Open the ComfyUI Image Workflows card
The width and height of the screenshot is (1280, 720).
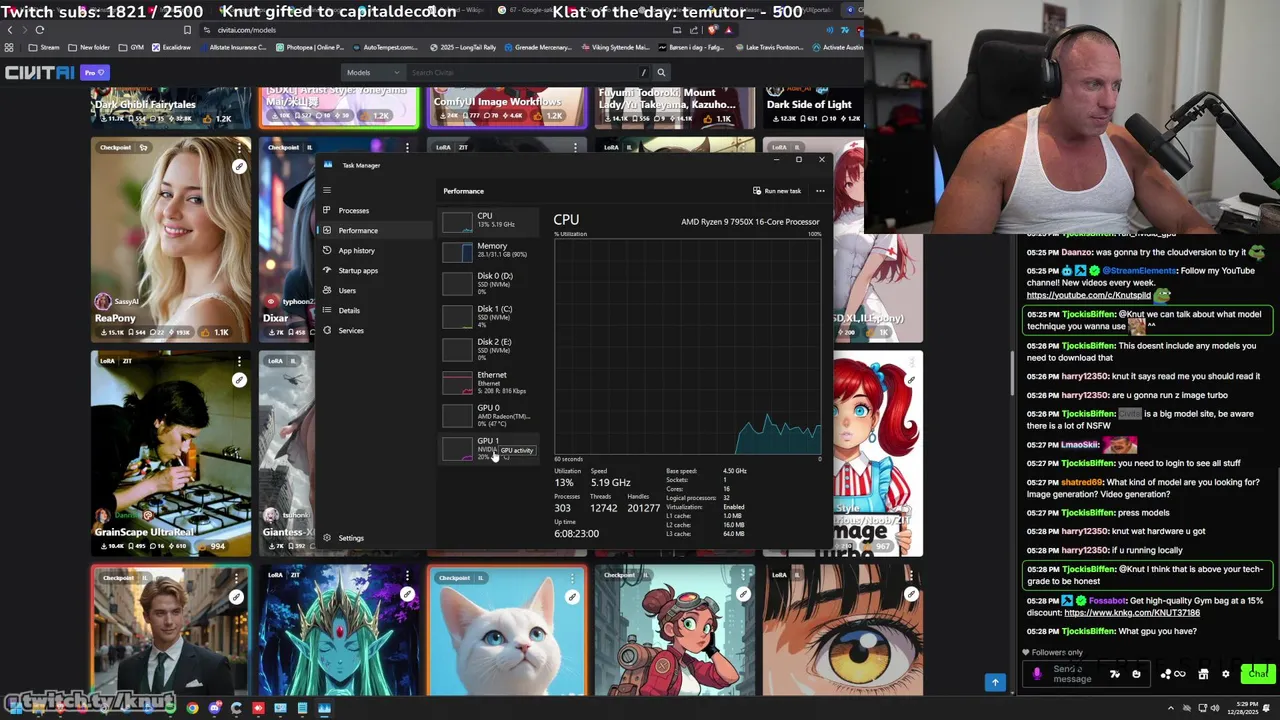click(x=507, y=107)
